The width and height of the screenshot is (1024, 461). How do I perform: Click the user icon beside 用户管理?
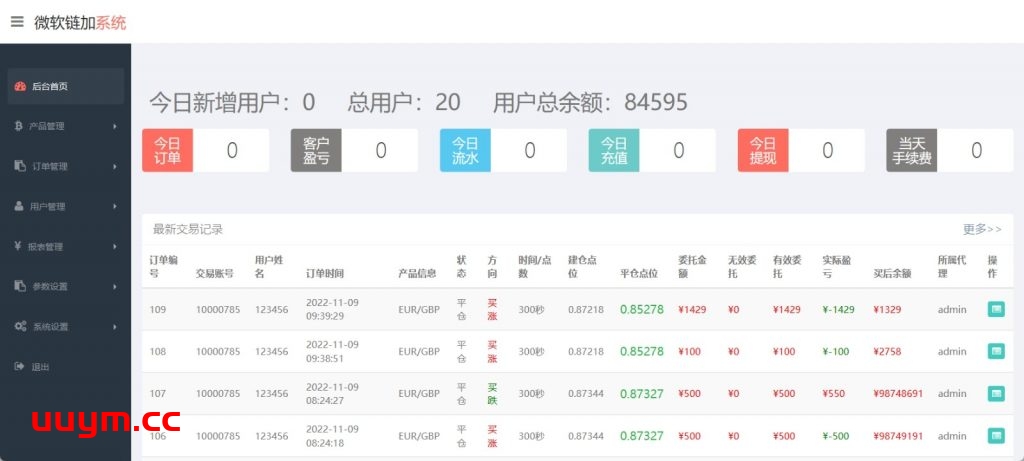point(19,207)
